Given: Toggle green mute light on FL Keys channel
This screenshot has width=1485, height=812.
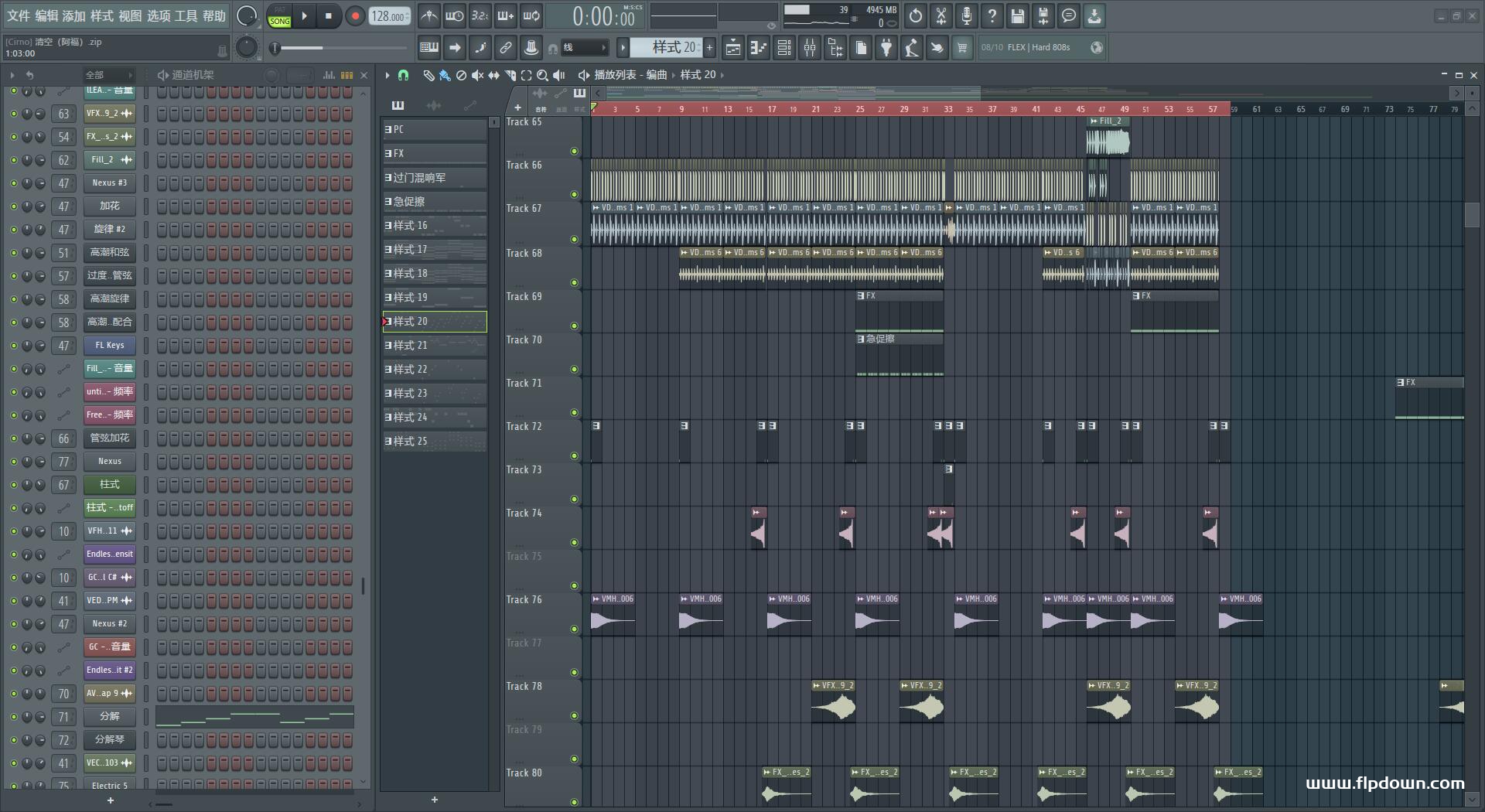Looking at the screenshot, I should click(13, 346).
